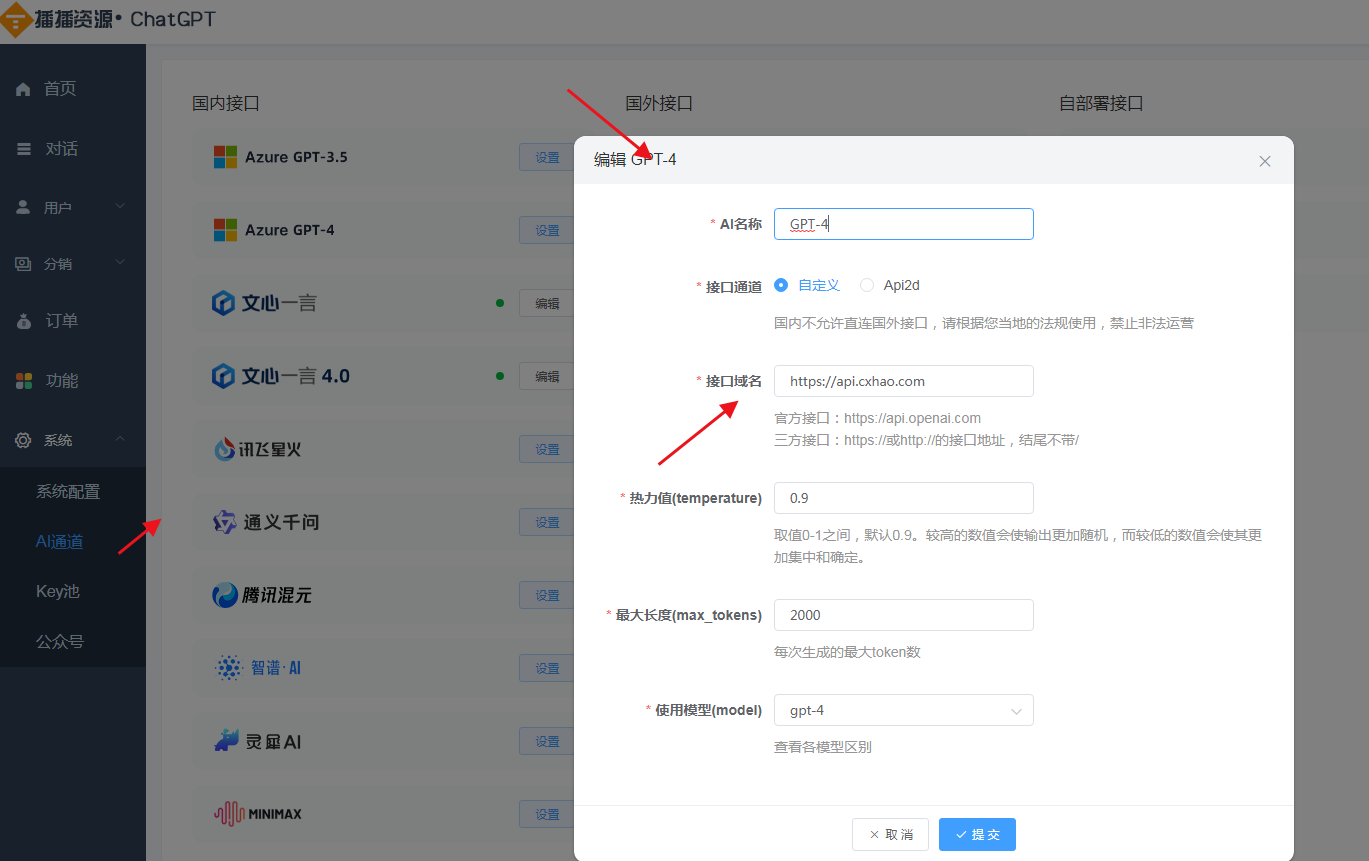Close the 编辑 GPT-4 dialog
Image resolution: width=1369 pixels, height=861 pixels.
[x=1265, y=161]
